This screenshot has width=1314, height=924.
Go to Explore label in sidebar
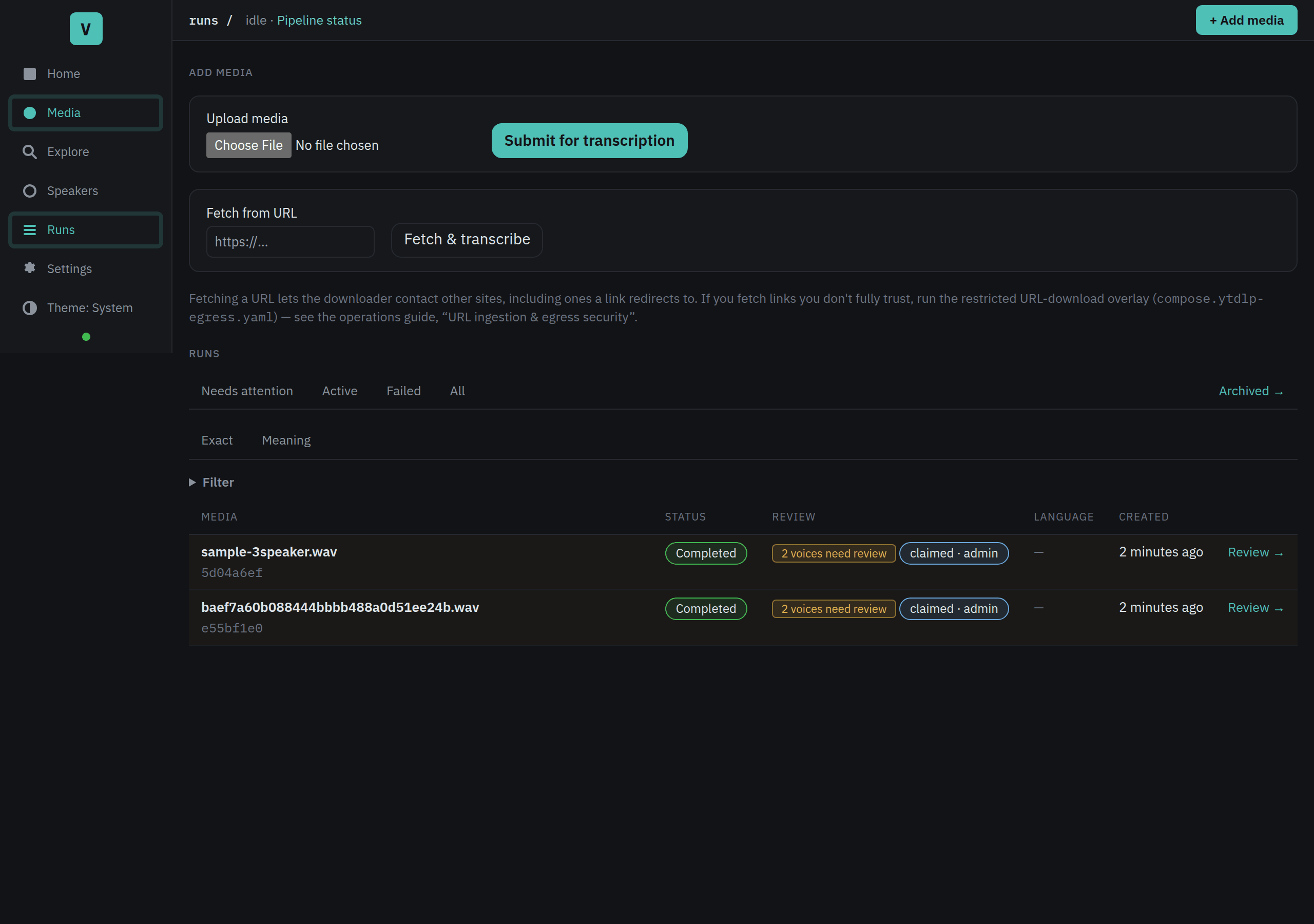[68, 152]
